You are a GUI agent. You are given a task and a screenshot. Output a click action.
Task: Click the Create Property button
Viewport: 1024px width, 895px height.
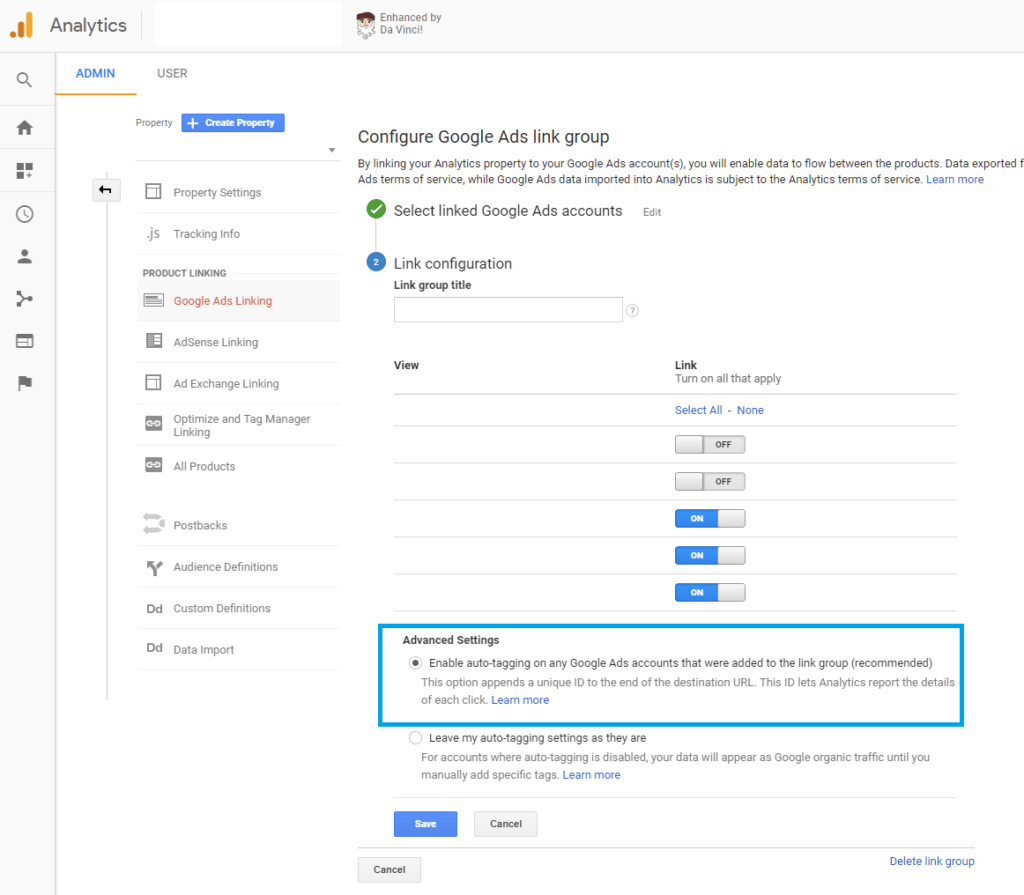pos(233,123)
